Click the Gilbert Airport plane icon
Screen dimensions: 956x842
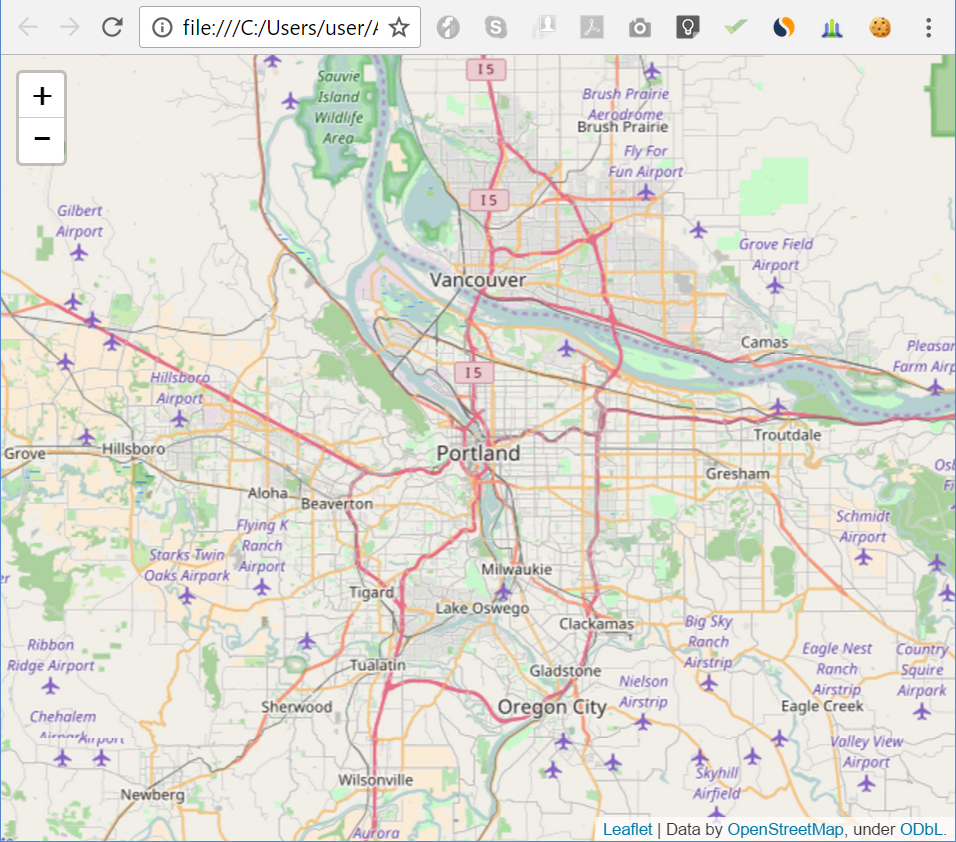[79, 252]
